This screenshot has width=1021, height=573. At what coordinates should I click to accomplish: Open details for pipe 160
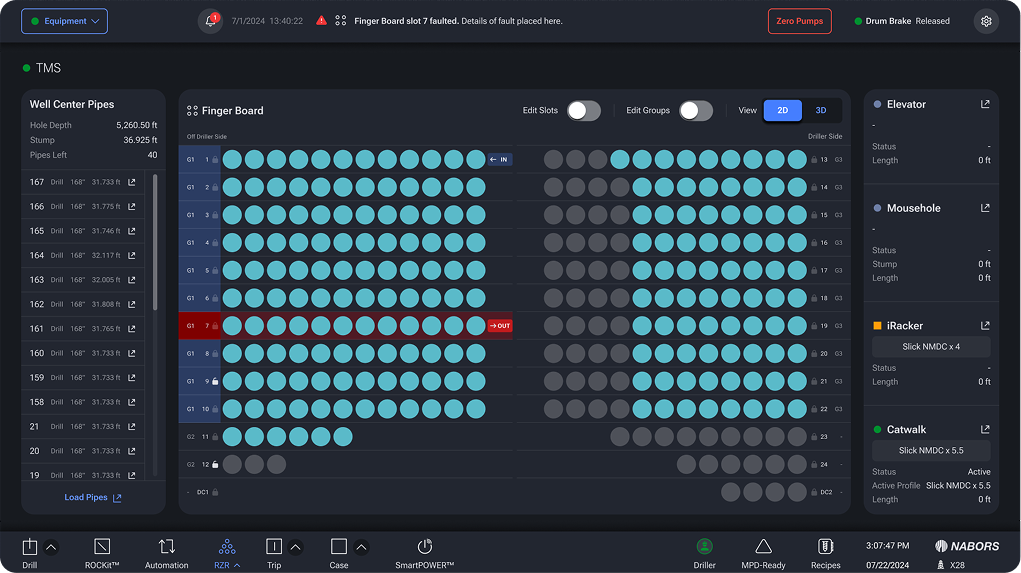click(x=132, y=353)
